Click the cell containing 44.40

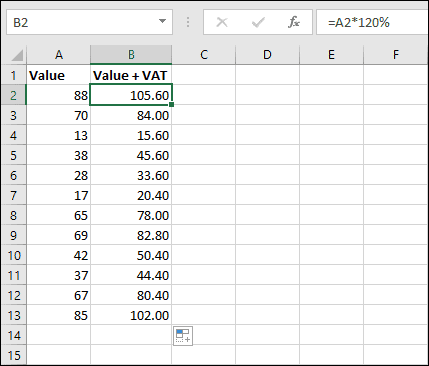coord(131,275)
